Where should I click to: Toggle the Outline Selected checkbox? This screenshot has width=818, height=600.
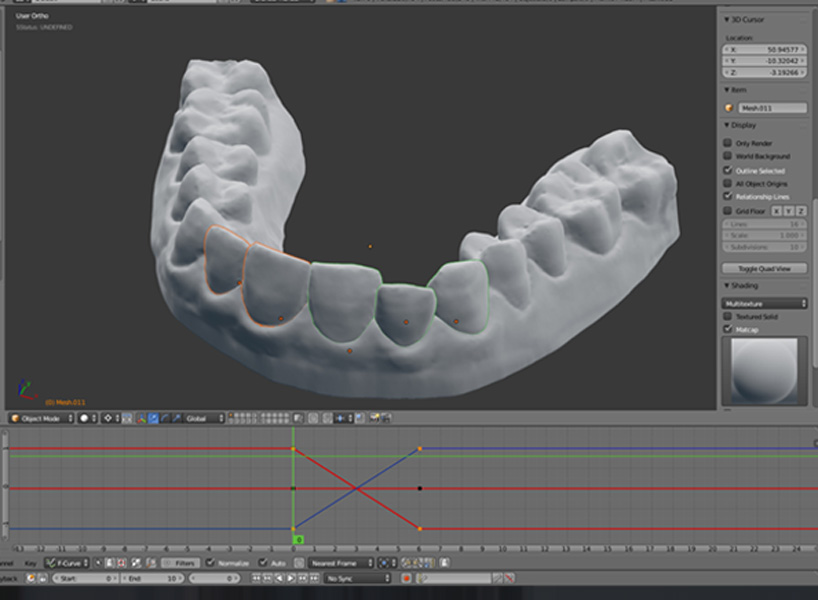(x=728, y=170)
